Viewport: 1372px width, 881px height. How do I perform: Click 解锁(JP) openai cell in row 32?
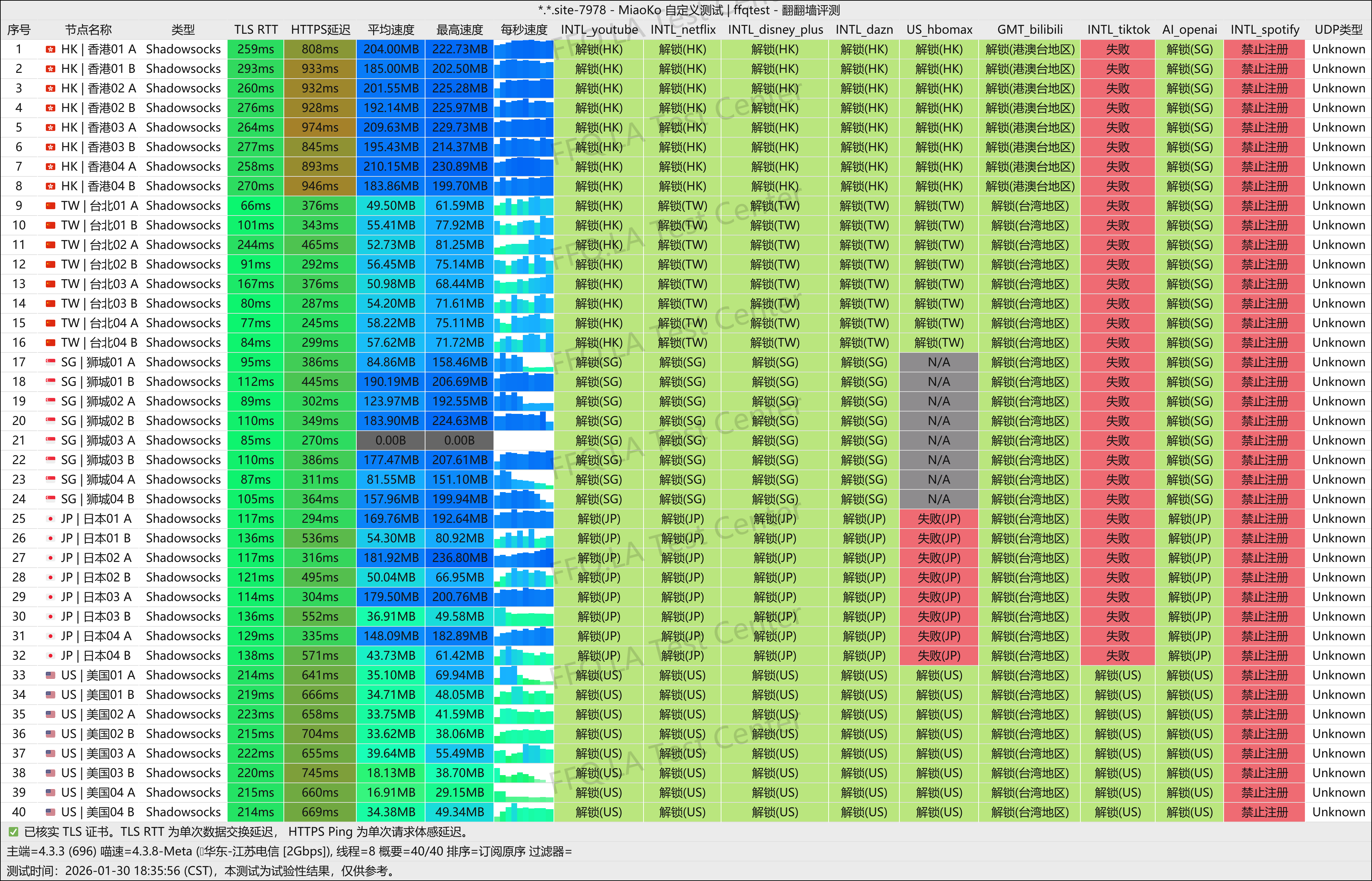coord(1189,656)
